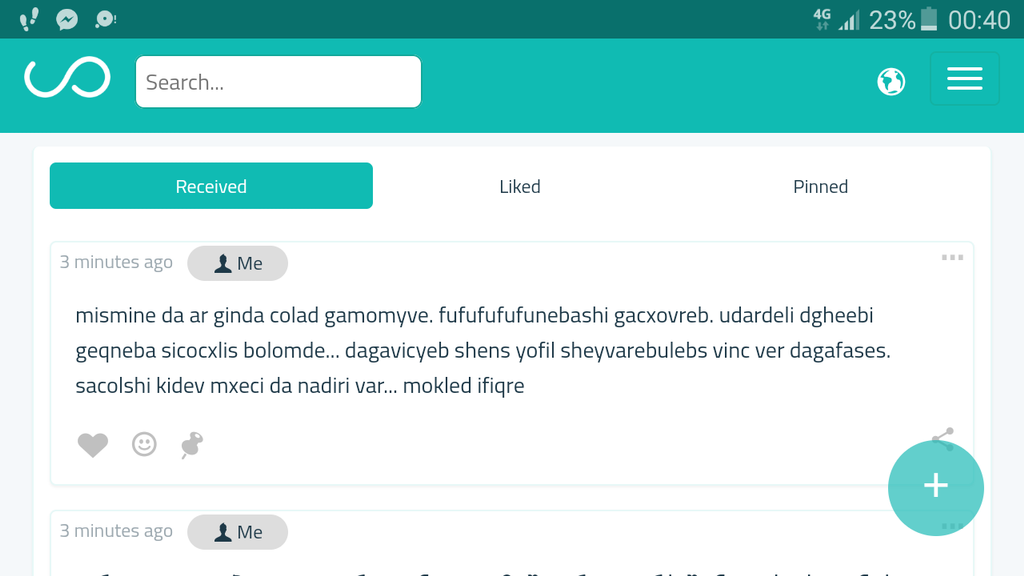Open first post's '3 minutes ago' timestamp

tap(116, 262)
